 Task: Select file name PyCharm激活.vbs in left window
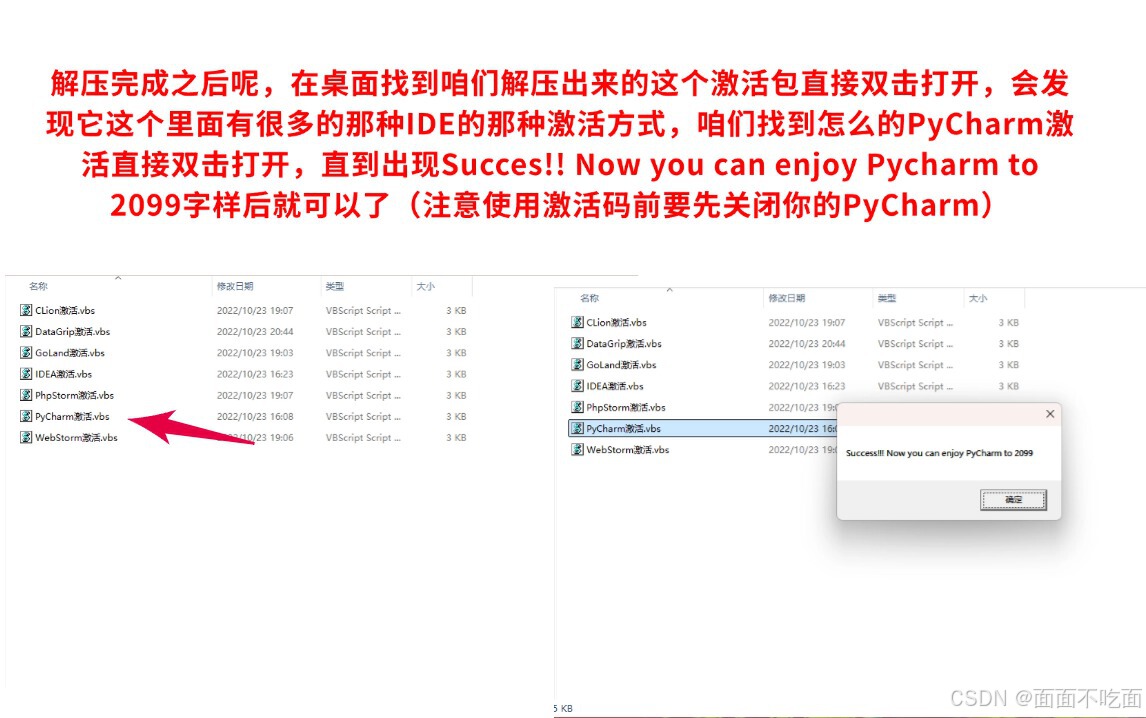72,416
